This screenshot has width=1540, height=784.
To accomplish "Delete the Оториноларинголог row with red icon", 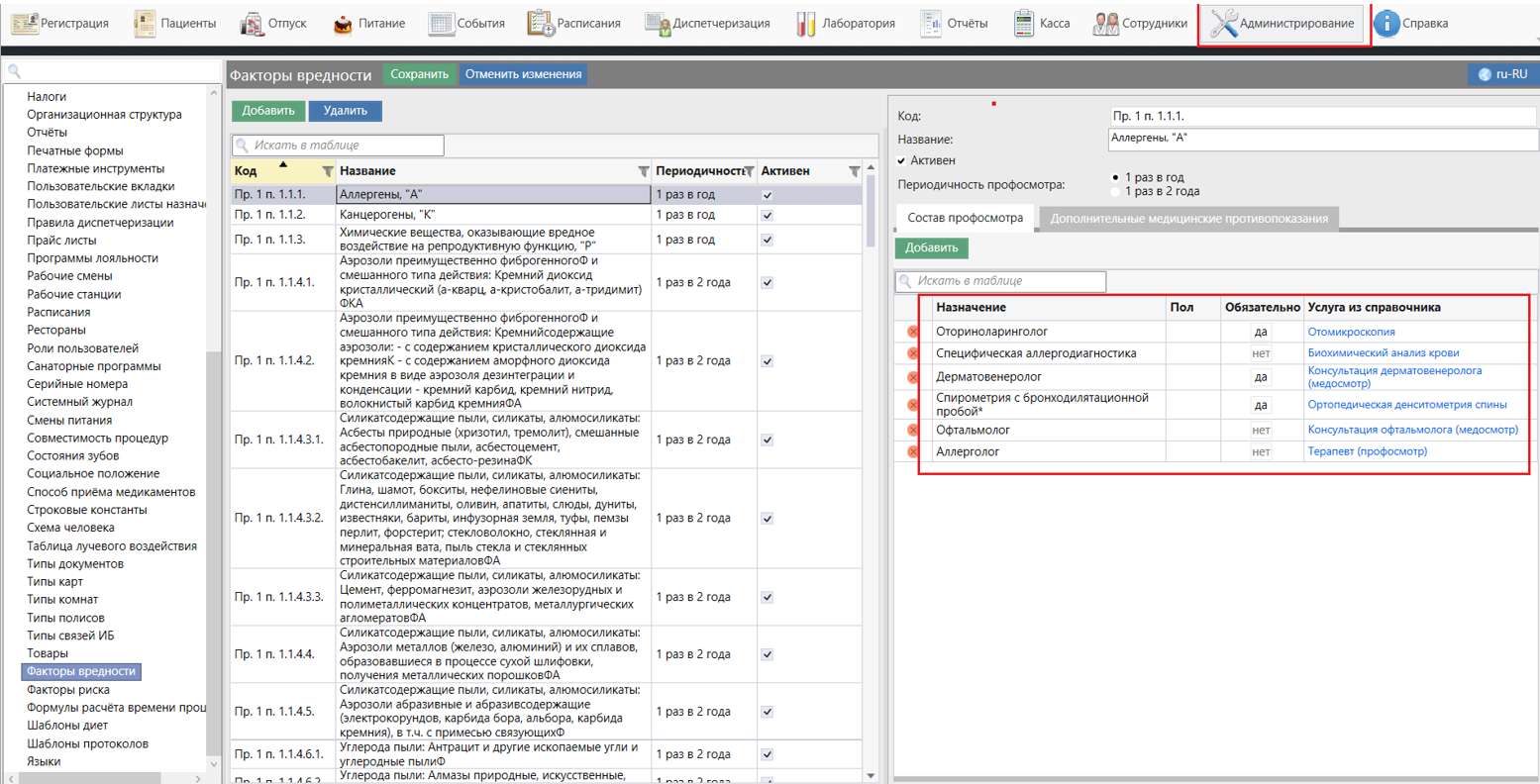I will 913,333.
